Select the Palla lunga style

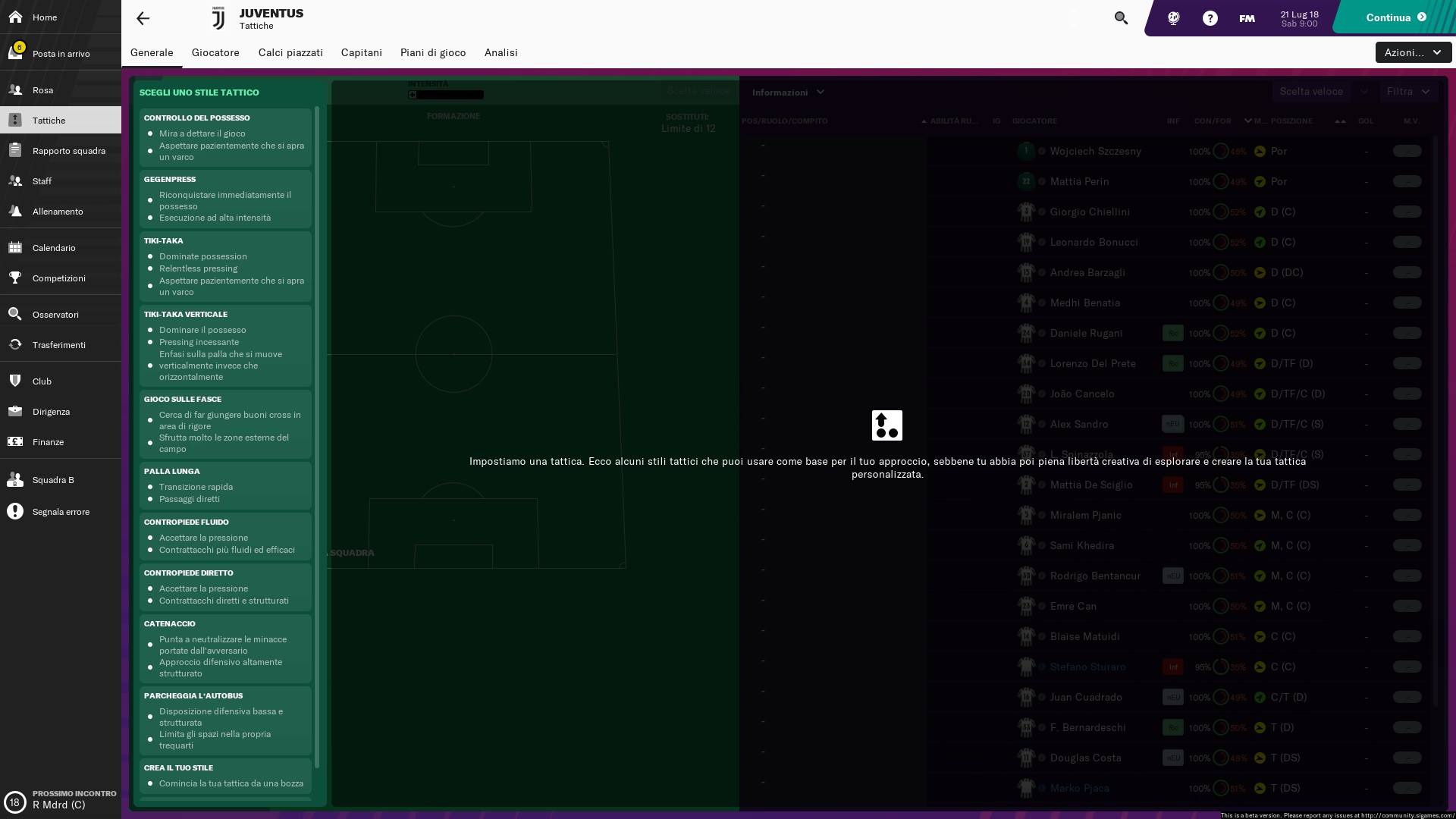(225, 485)
